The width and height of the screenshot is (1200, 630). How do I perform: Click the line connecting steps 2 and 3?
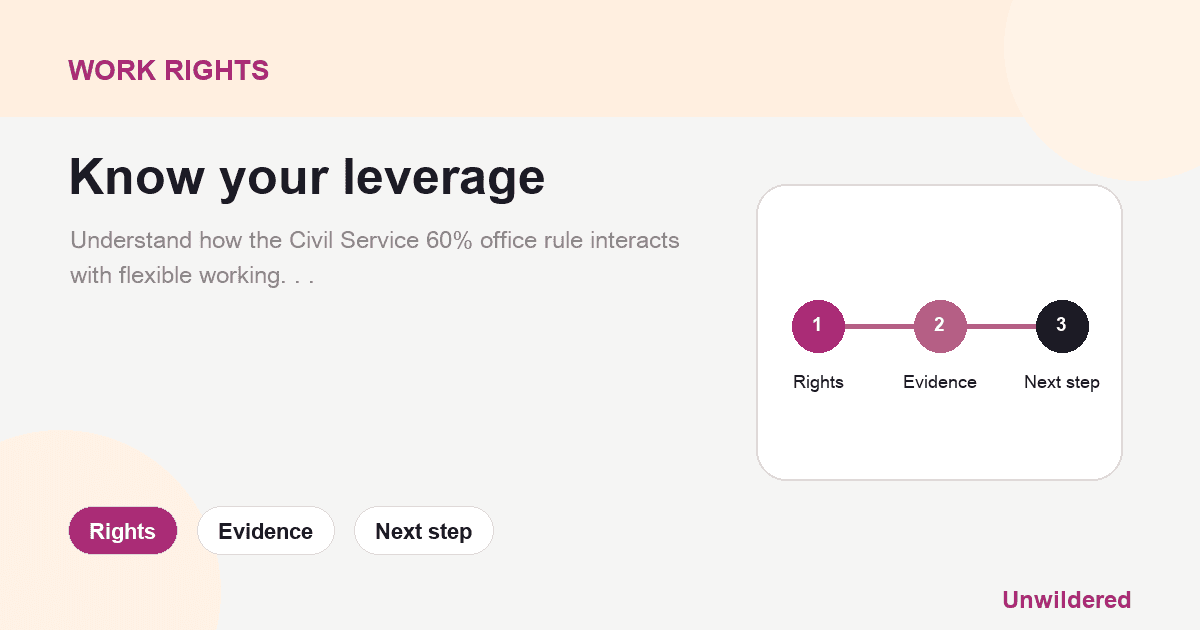(x=1001, y=326)
